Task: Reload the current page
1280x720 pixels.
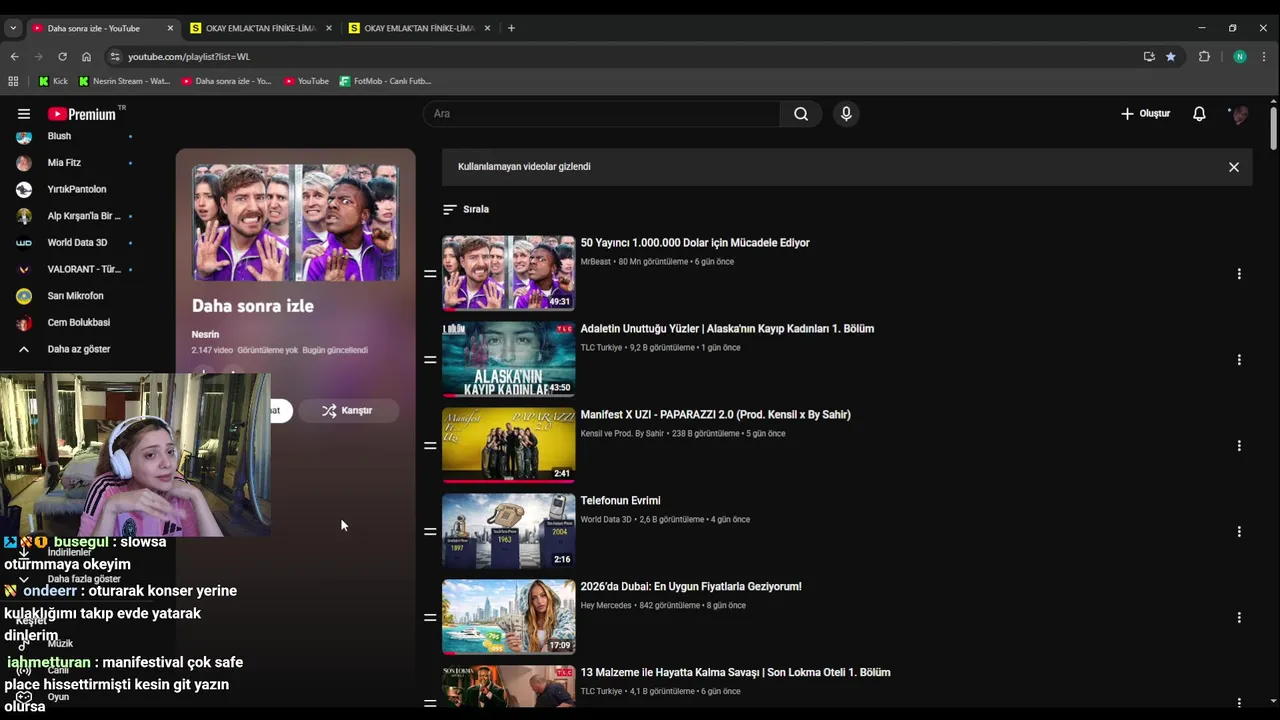Action: click(62, 57)
